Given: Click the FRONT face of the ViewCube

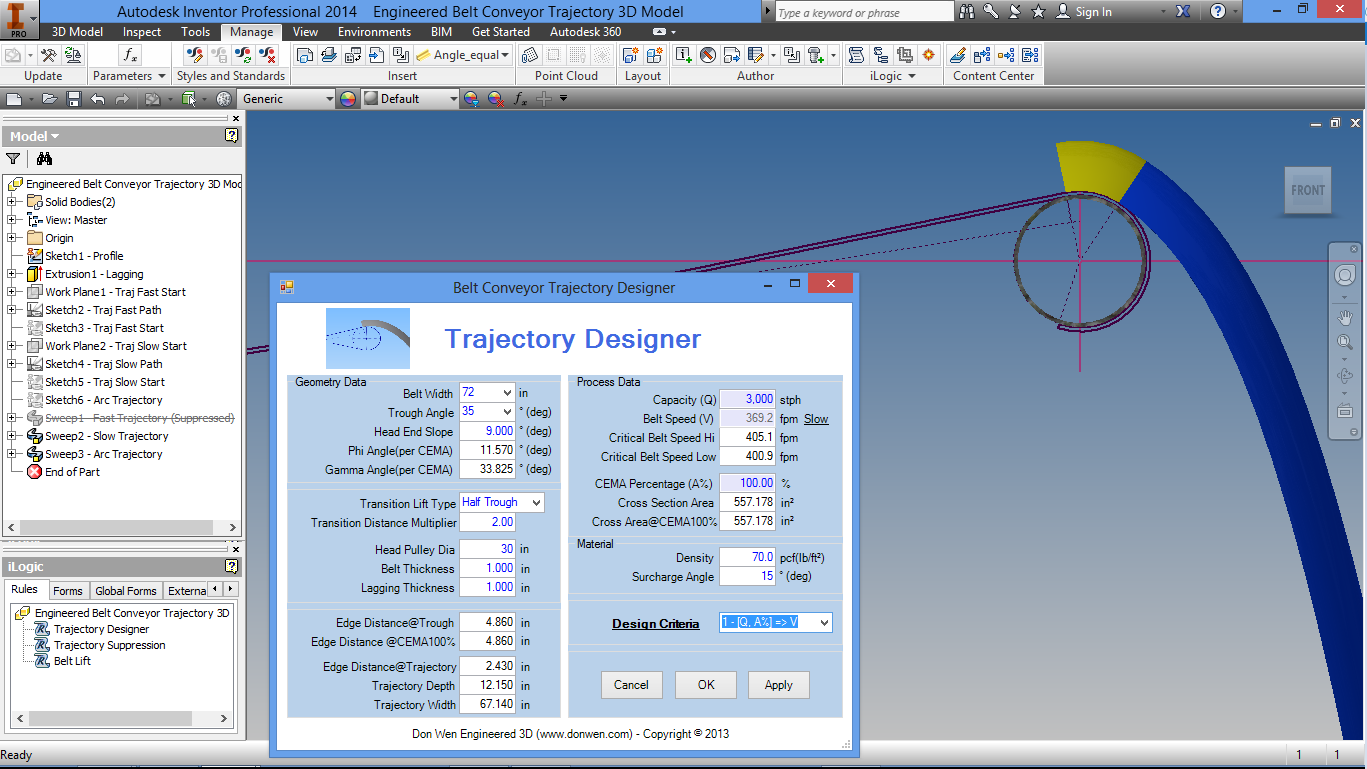Looking at the screenshot, I should pos(1308,190).
